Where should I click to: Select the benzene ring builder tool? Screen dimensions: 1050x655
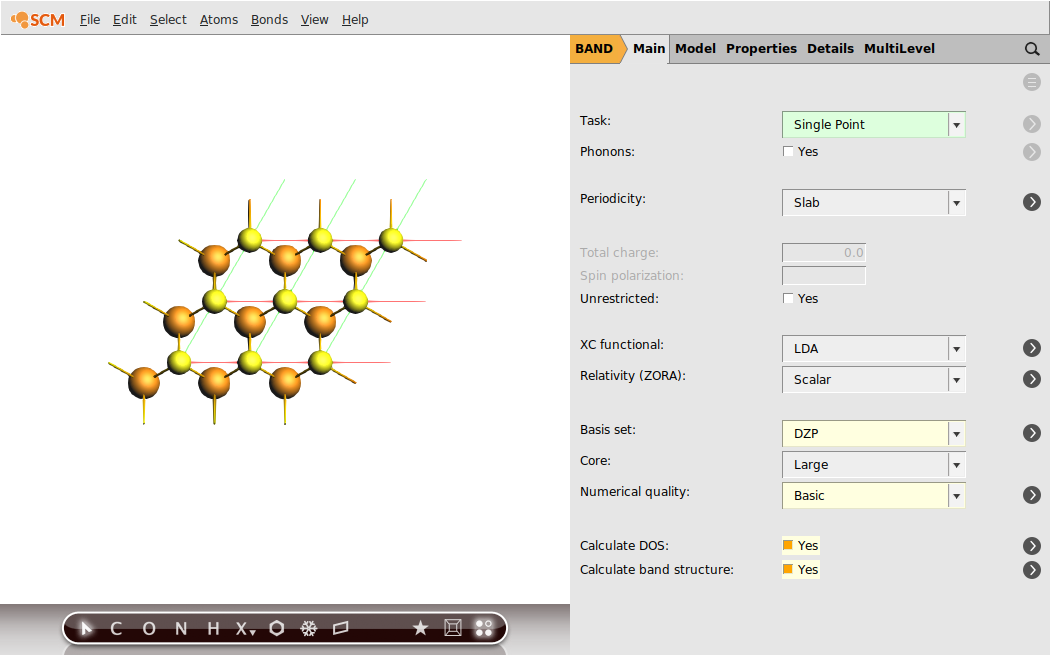(276, 628)
